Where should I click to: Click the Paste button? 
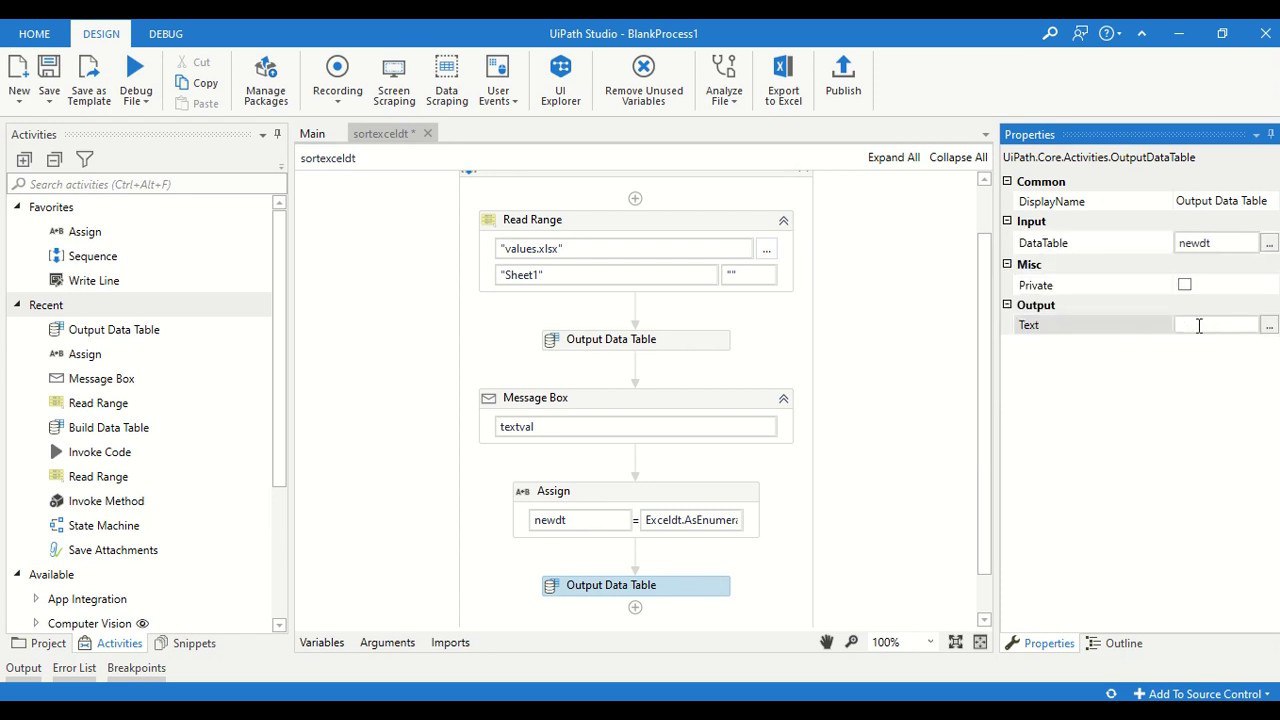[196, 103]
